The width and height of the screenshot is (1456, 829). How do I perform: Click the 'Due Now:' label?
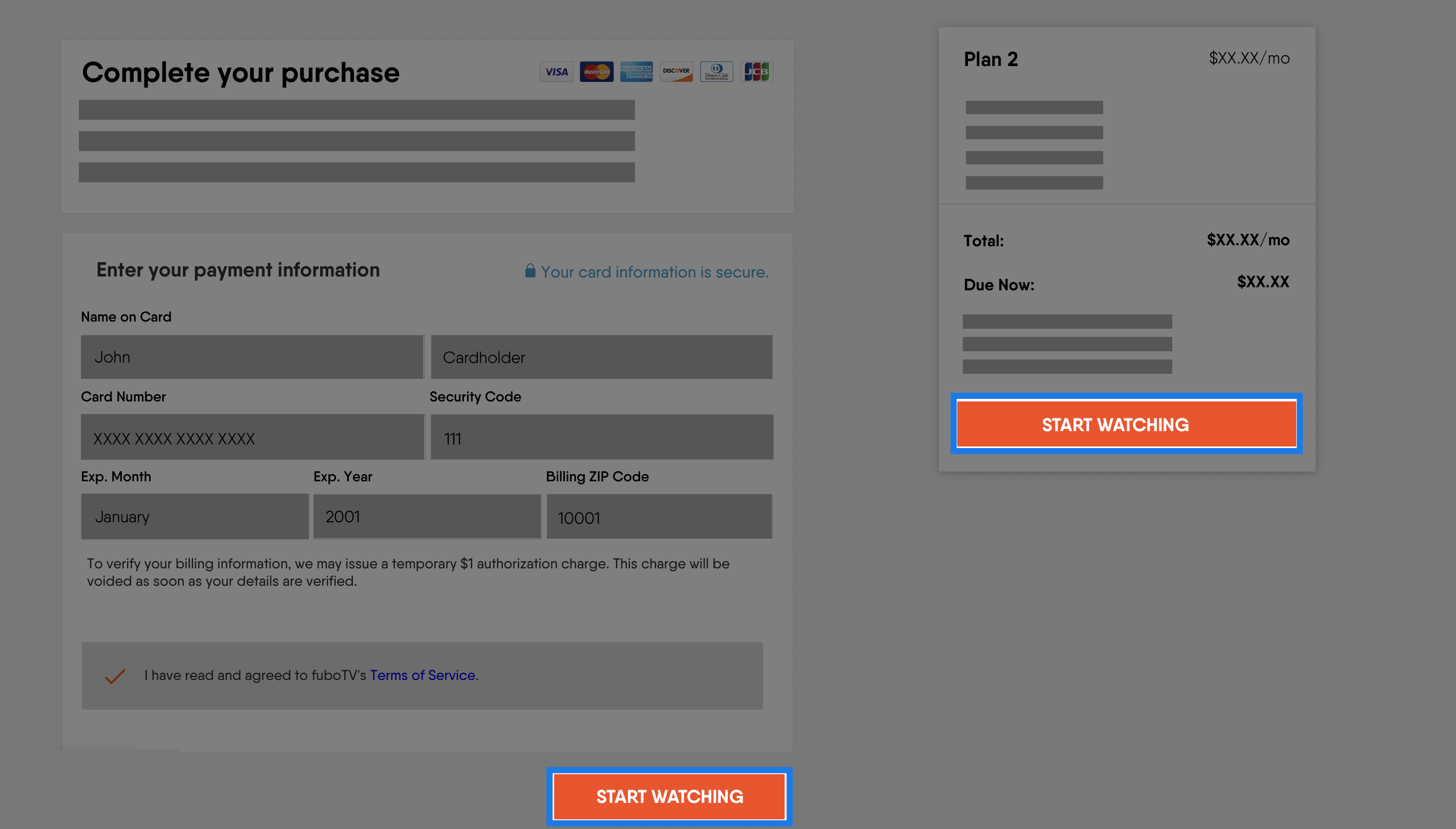999,285
